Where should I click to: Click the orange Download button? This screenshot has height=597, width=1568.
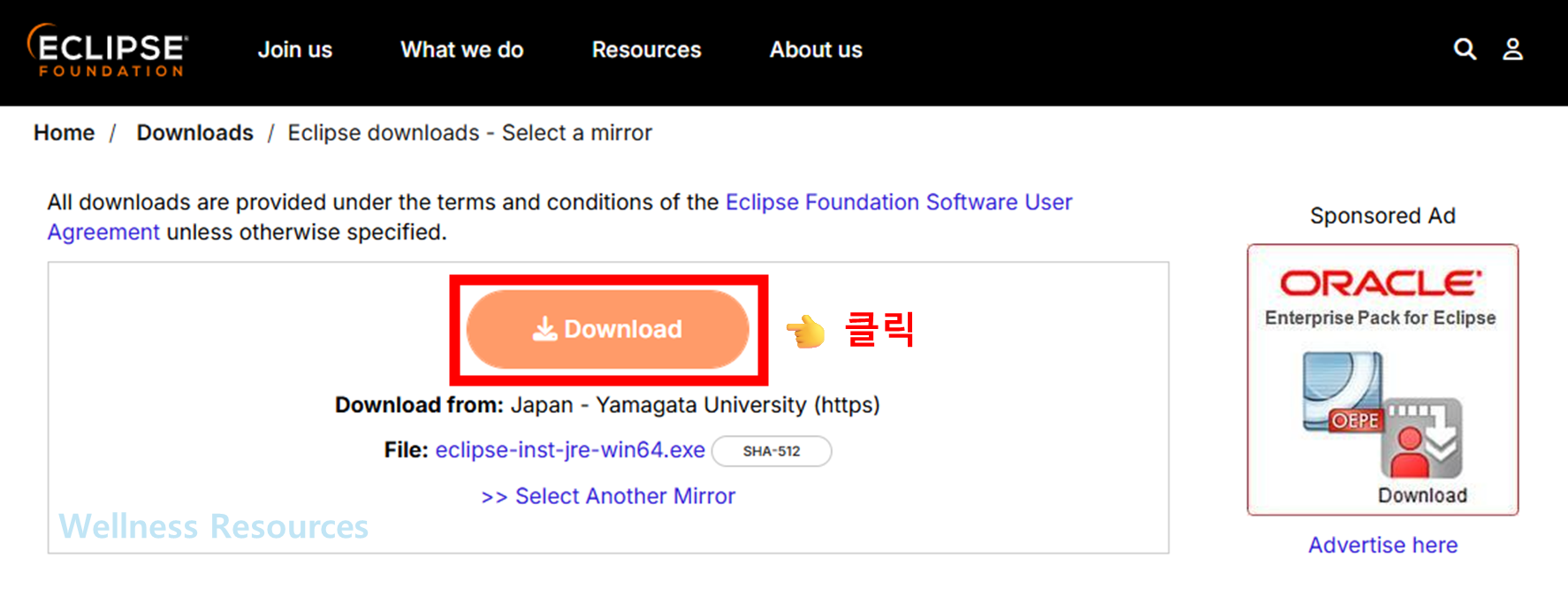(608, 329)
